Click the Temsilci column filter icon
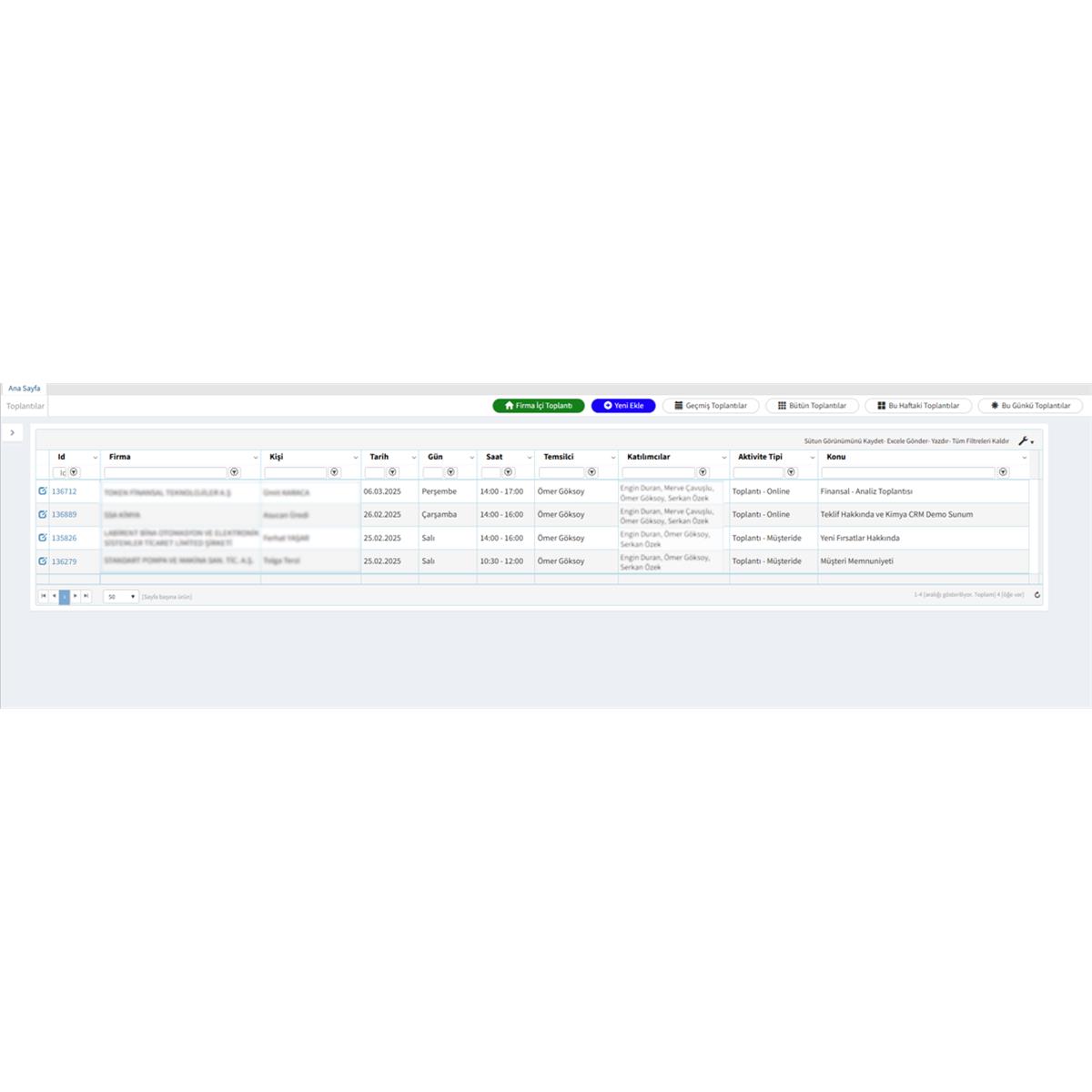Image resolution: width=1092 pixels, height=1092 pixels. click(591, 472)
